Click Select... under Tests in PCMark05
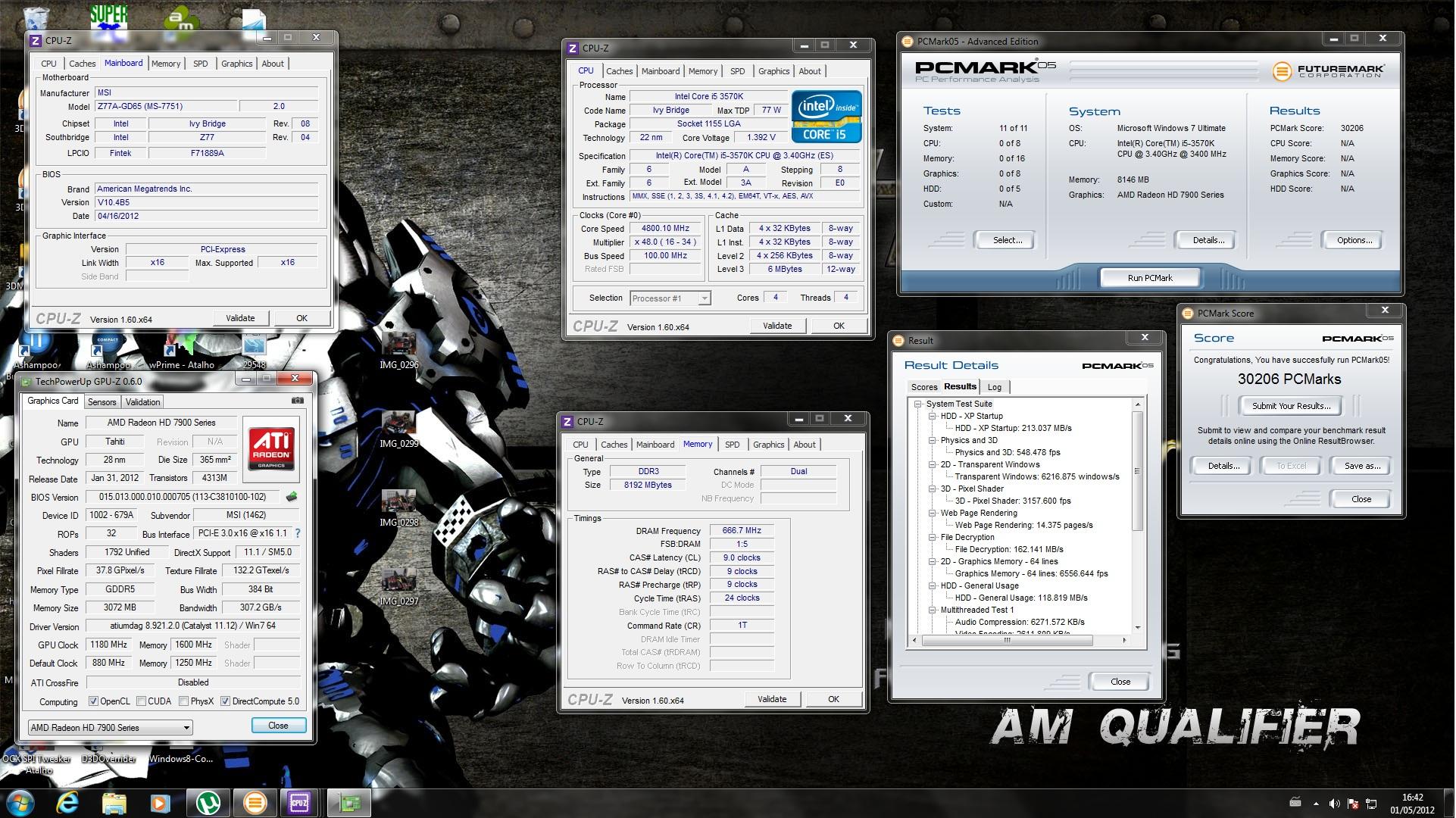Screen dimensions: 1456x818 pos(1007,240)
